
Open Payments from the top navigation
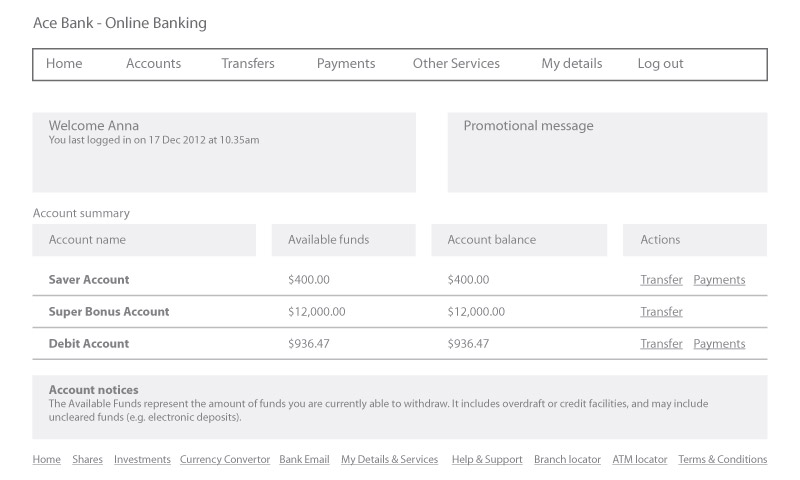click(x=346, y=64)
